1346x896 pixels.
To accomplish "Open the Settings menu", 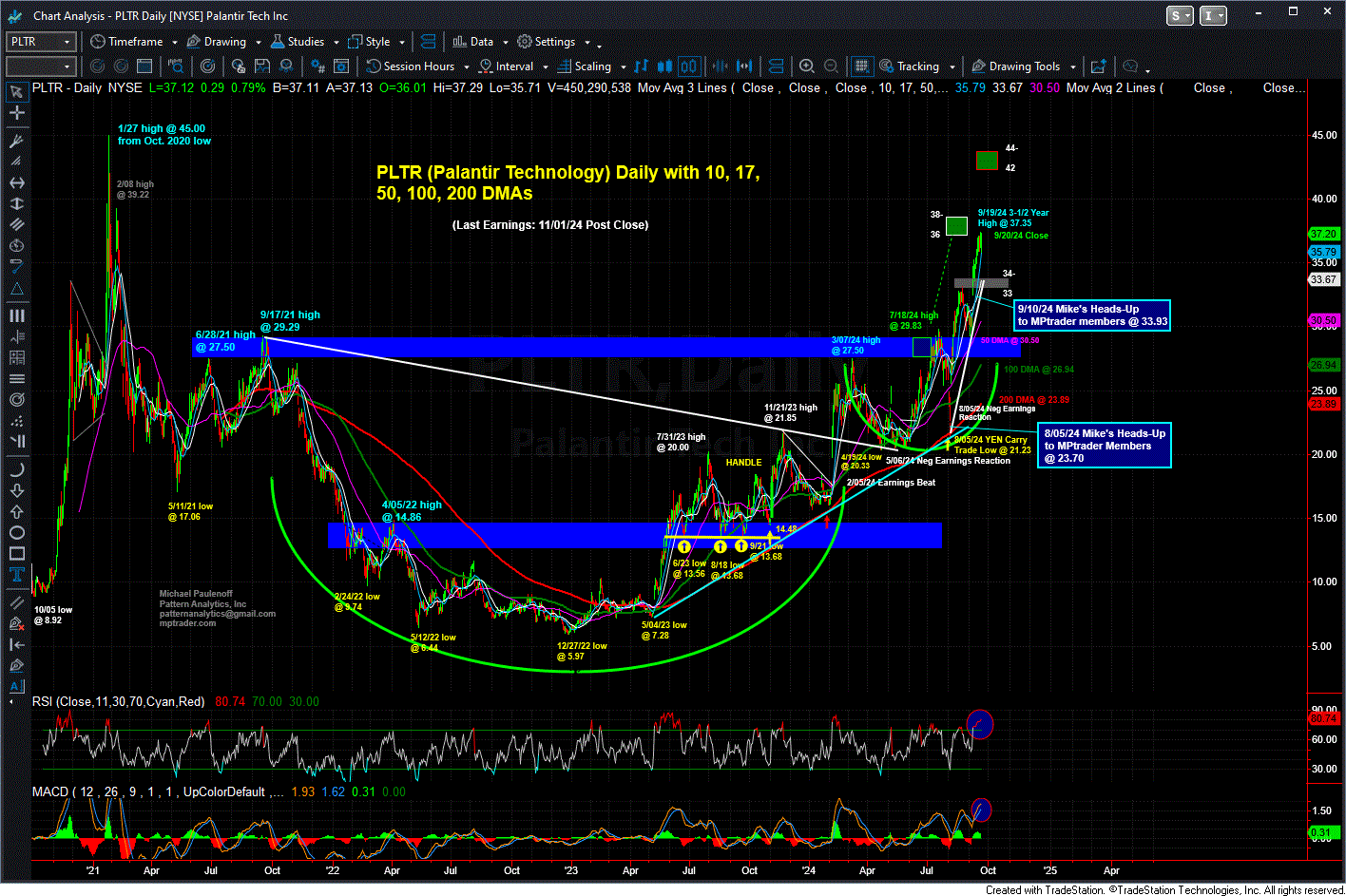I will (546, 42).
